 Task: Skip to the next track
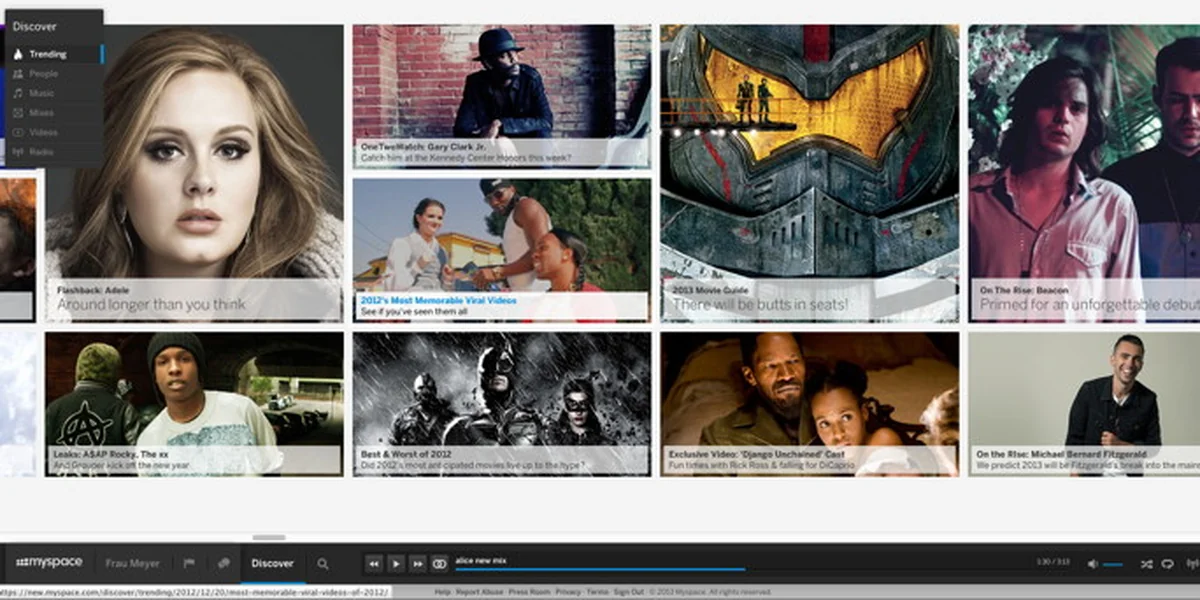point(418,564)
